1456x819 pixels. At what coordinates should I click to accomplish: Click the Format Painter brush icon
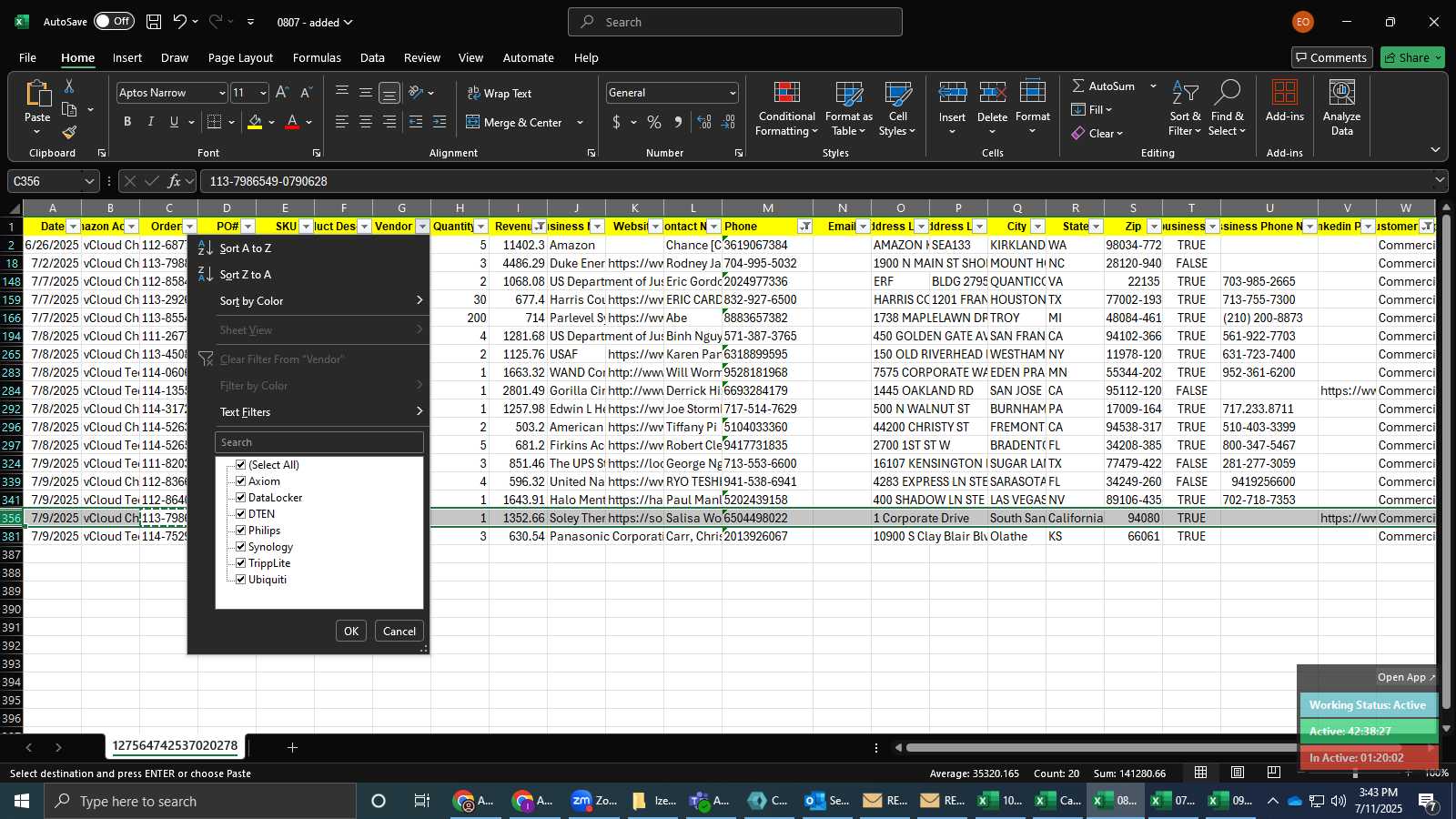coord(69,132)
